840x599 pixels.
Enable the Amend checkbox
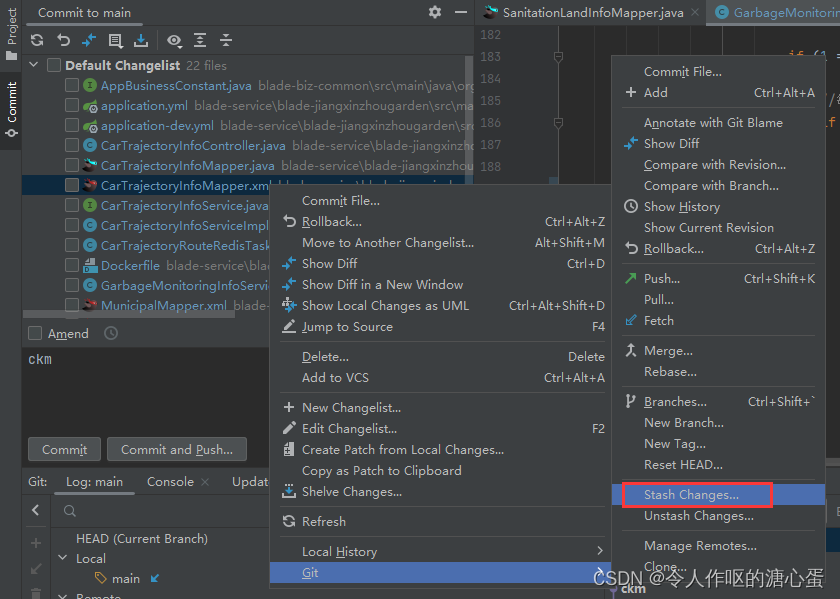(35, 333)
